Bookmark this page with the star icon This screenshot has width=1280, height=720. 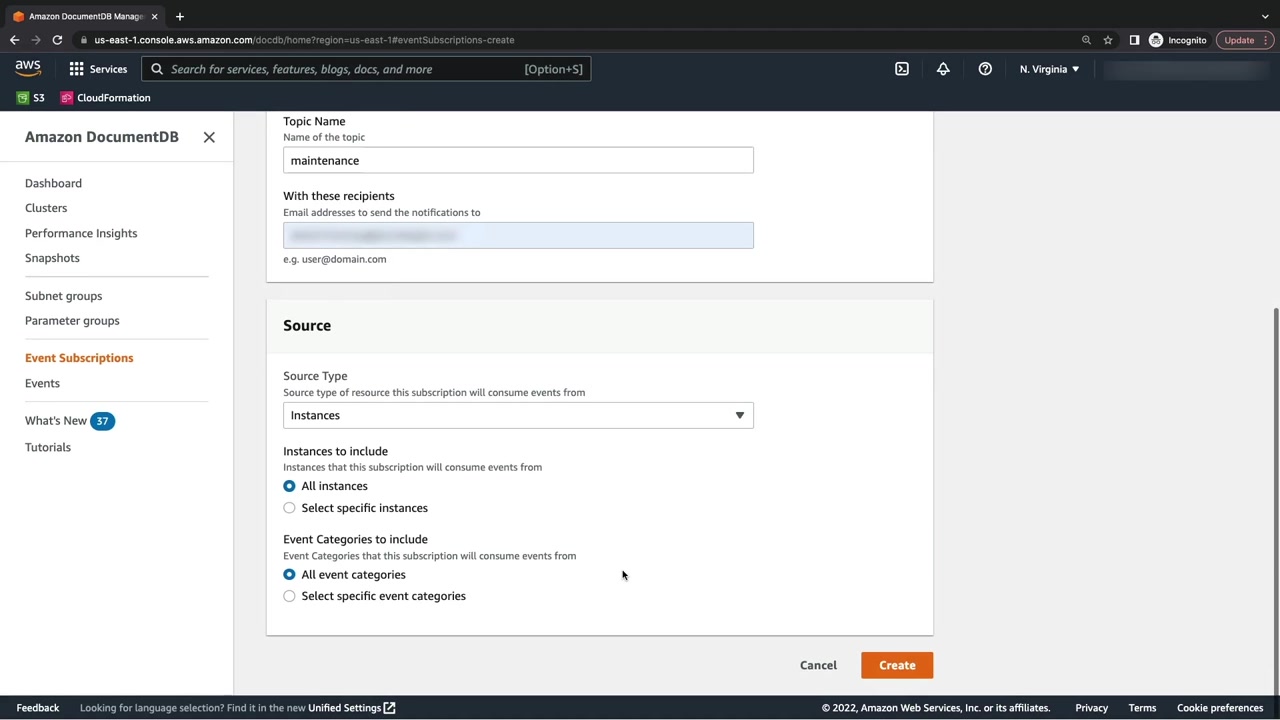coord(1108,40)
